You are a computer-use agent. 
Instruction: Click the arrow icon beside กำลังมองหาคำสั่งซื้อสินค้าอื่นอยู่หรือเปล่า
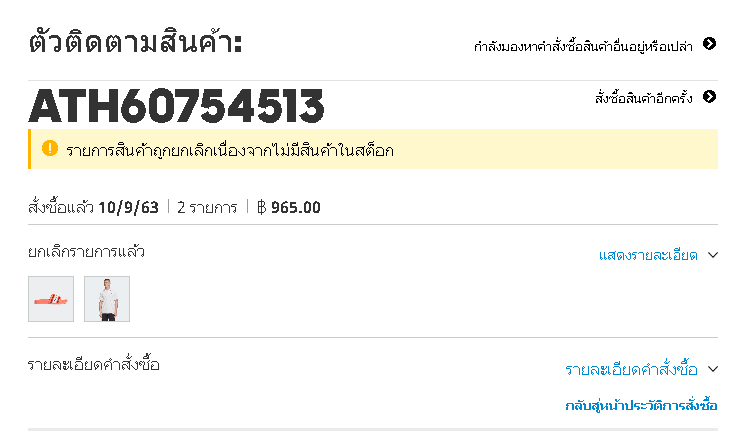(710, 44)
